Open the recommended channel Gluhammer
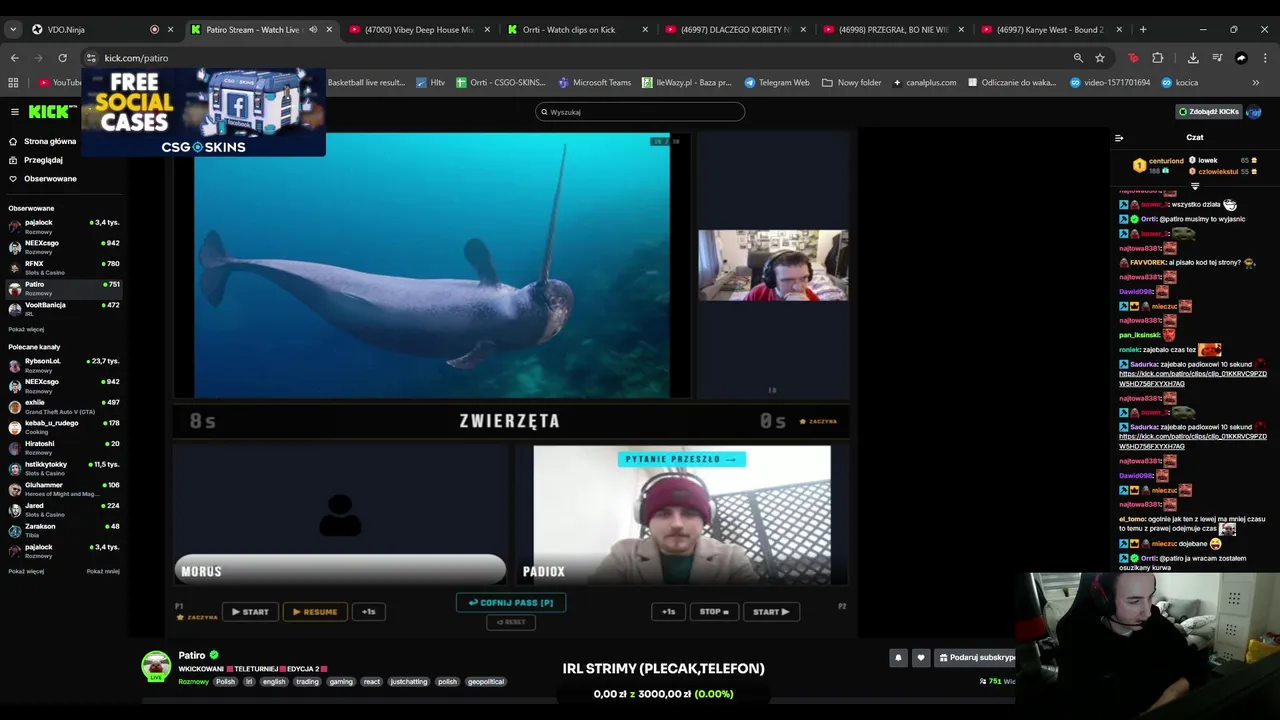 64,489
